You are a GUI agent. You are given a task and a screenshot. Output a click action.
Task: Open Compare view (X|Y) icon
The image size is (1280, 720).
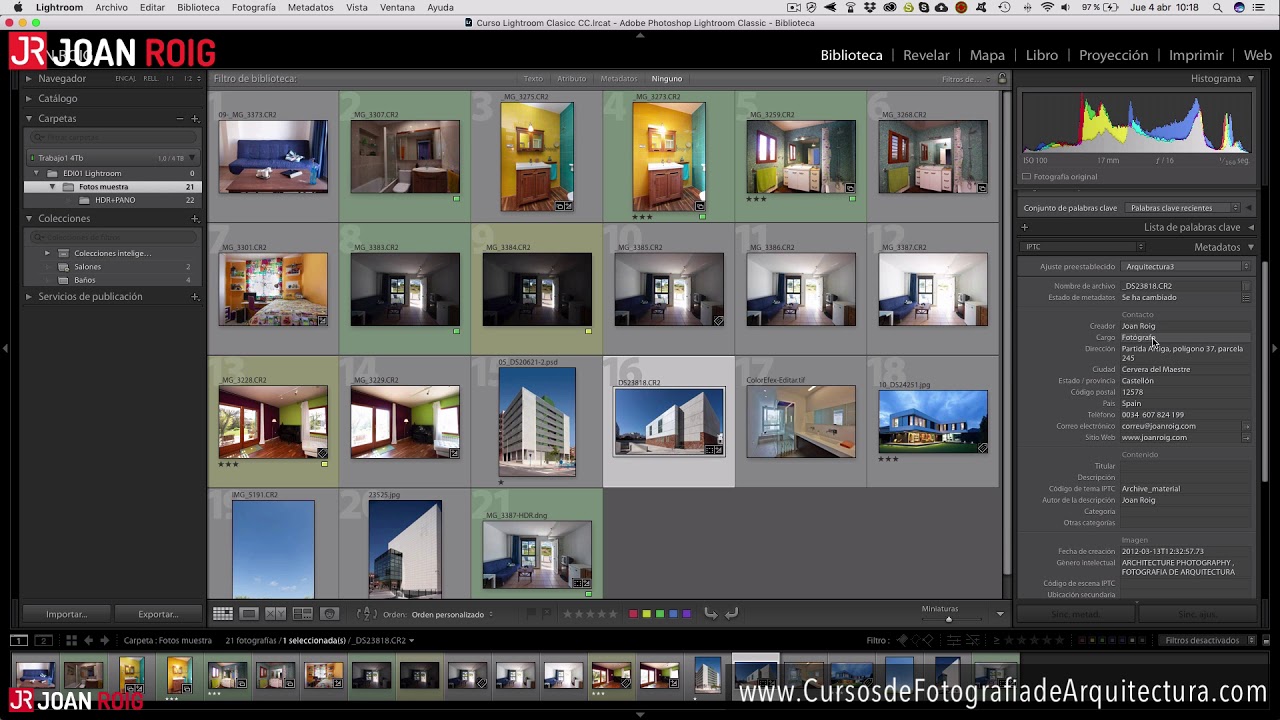click(275, 614)
